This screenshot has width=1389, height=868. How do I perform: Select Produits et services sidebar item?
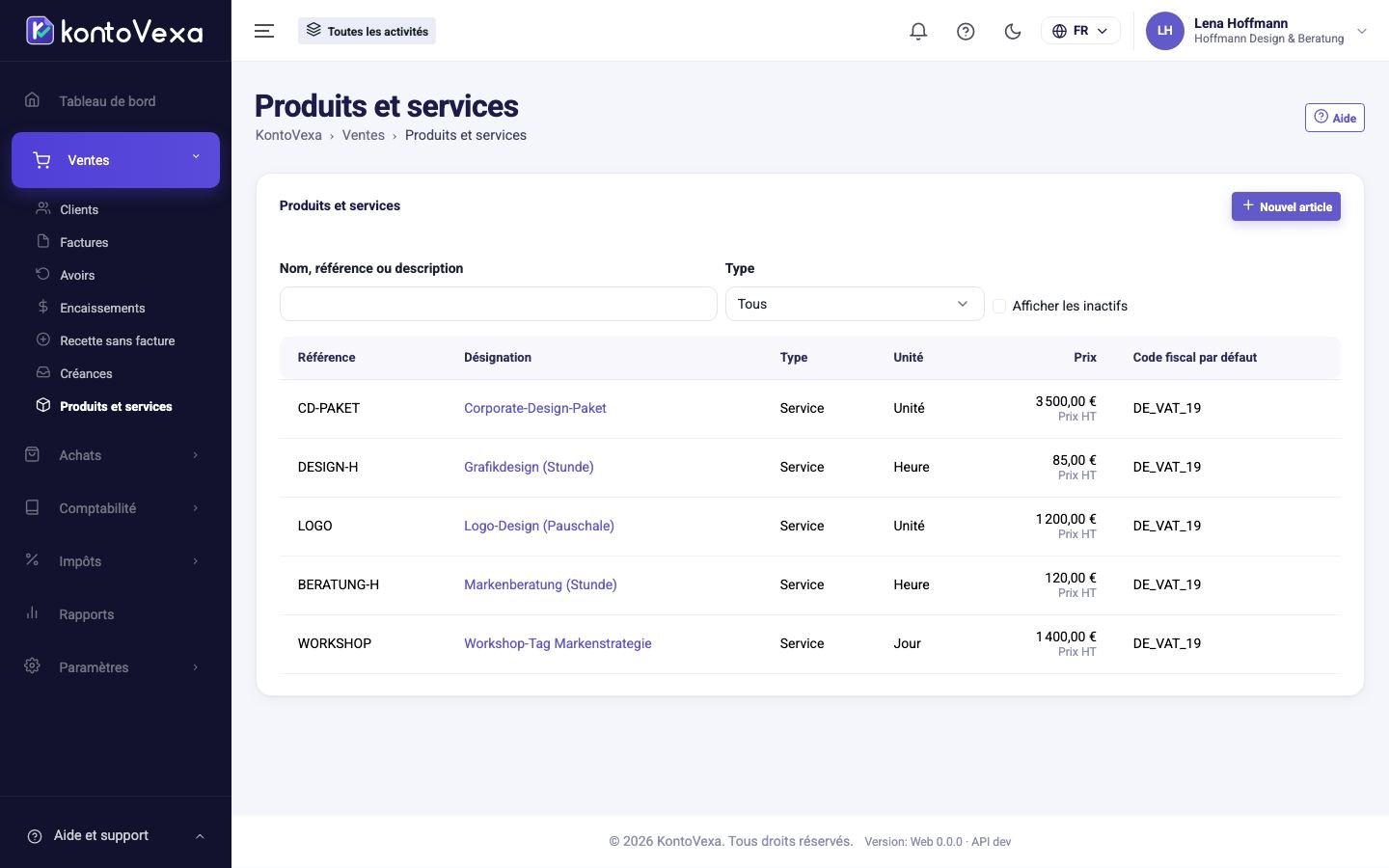pyautogui.click(x=116, y=406)
